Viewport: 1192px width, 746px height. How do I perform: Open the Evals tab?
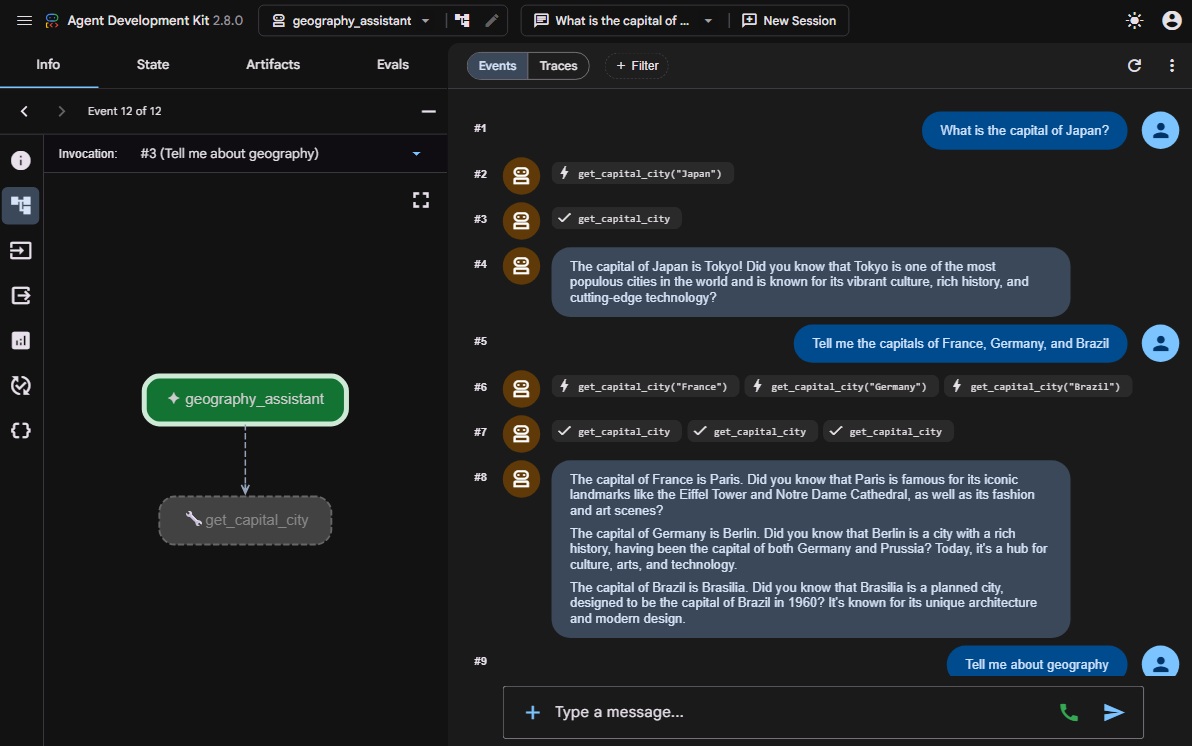click(x=393, y=65)
